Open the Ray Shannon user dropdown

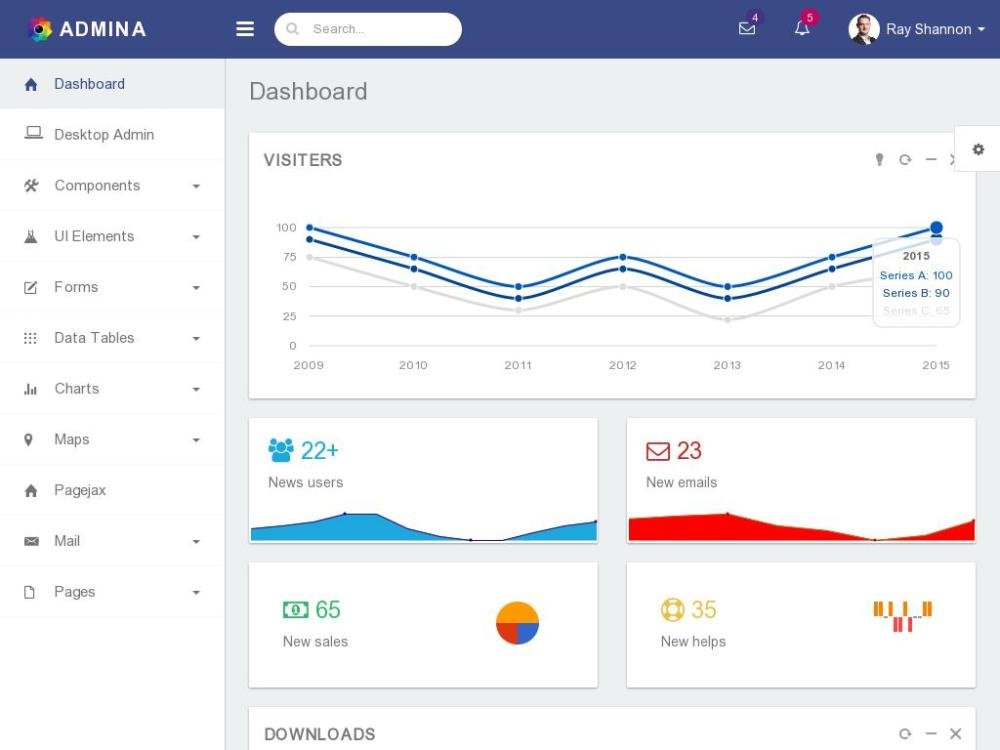pos(917,29)
